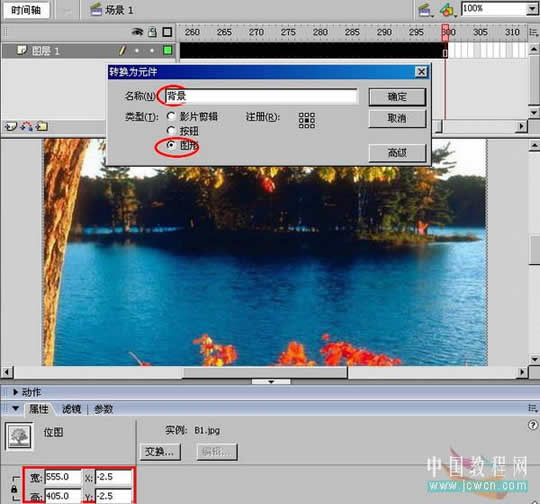Open the edit scene icon menu

pos(426,10)
